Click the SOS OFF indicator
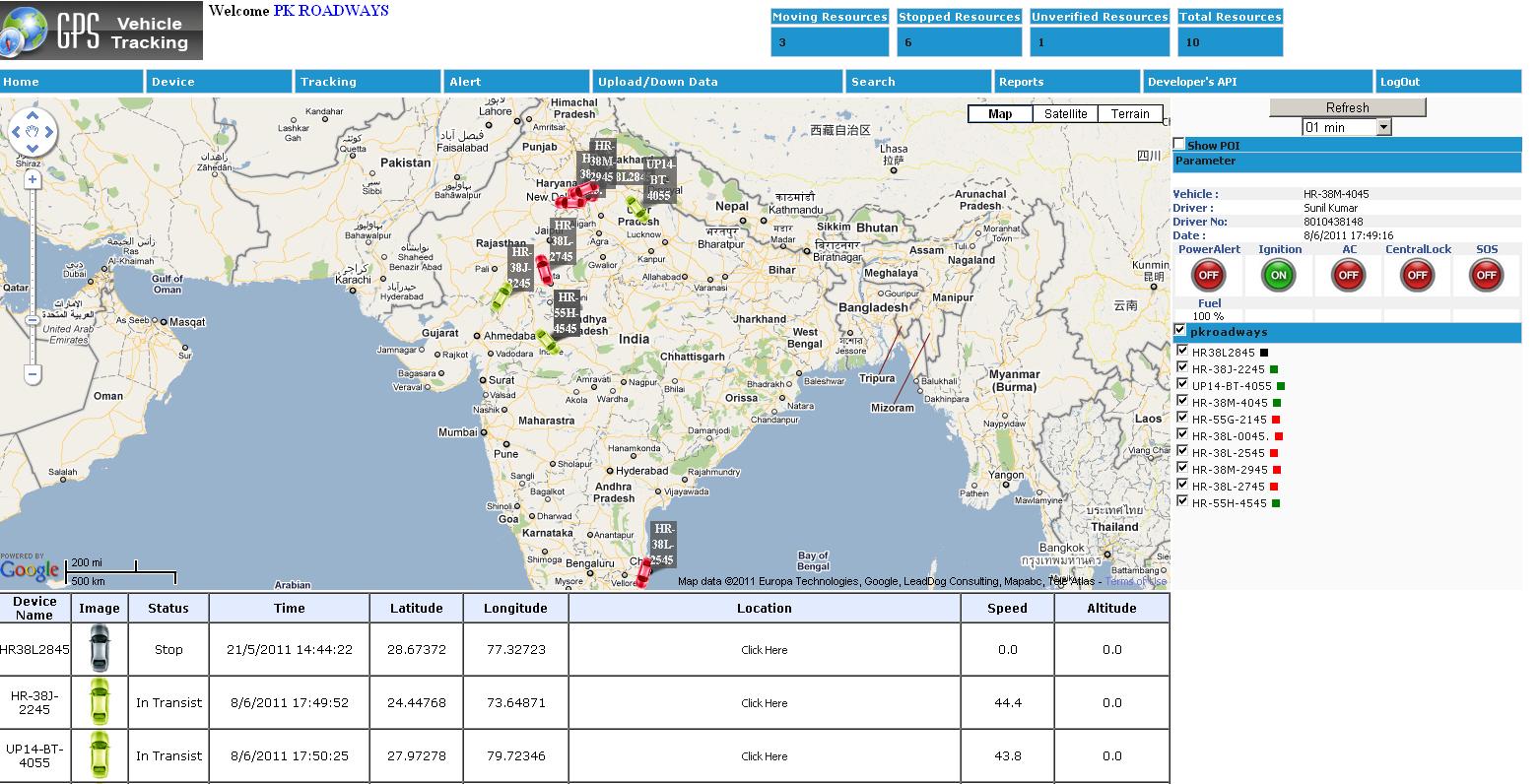Viewport: 1539px width, 784px height. (1486, 276)
